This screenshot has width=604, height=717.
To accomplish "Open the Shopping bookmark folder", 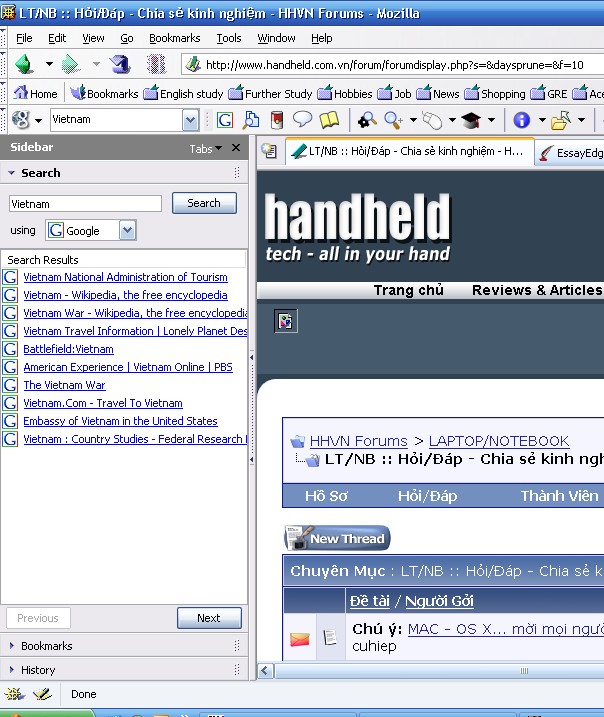I will click(x=495, y=93).
